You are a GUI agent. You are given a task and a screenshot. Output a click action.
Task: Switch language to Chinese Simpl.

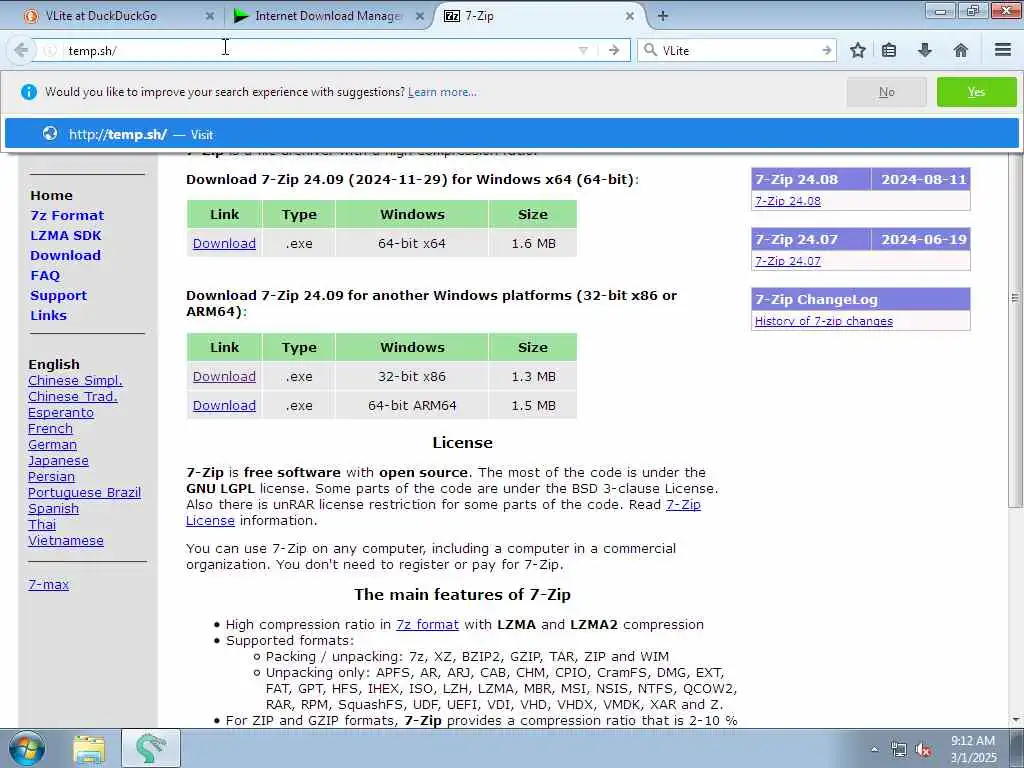[x=75, y=381]
